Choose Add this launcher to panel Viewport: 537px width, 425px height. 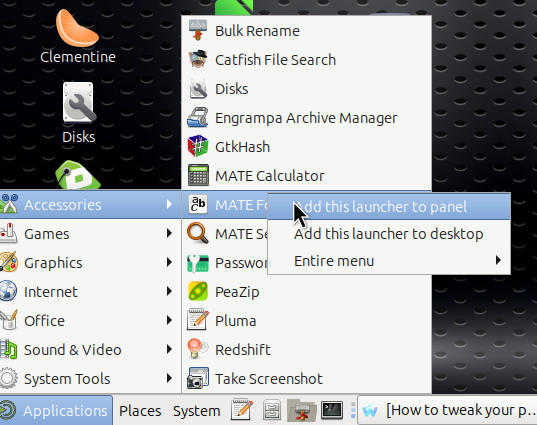[x=389, y=207]
